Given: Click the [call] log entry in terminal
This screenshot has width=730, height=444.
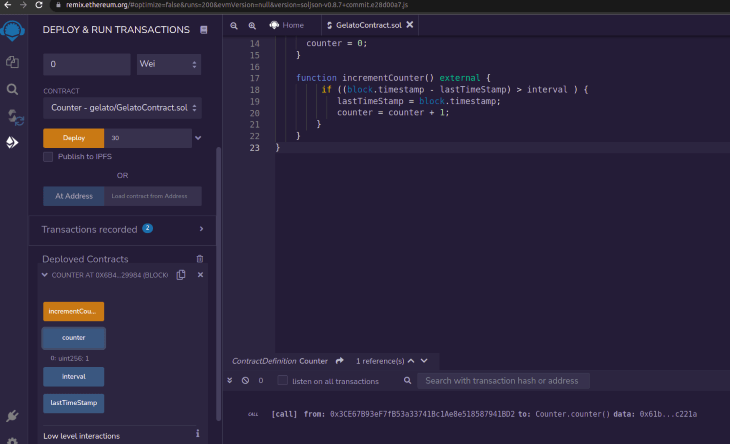Looking at the screenshot, I should point(484,414).
